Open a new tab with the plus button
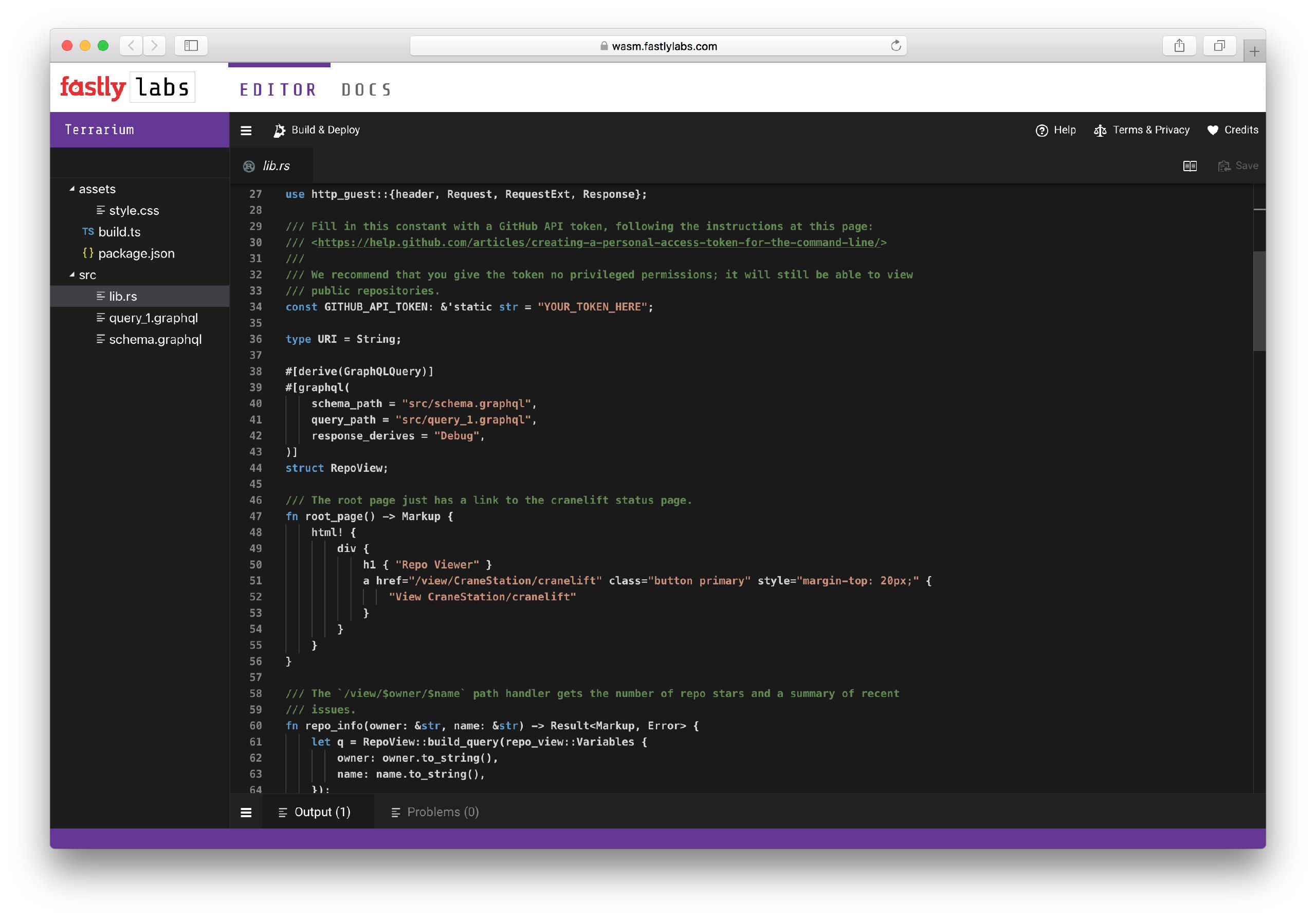This screenshot has height=920, width=1316. point(1254,51)
